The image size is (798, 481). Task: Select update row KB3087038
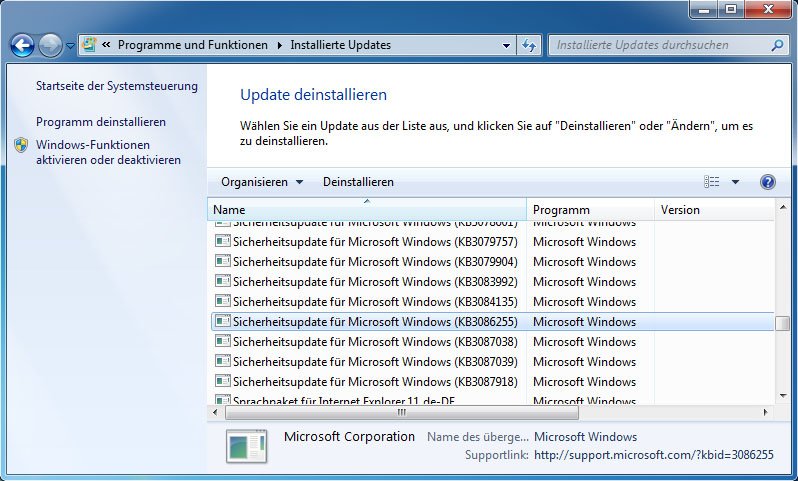[492, 342]
